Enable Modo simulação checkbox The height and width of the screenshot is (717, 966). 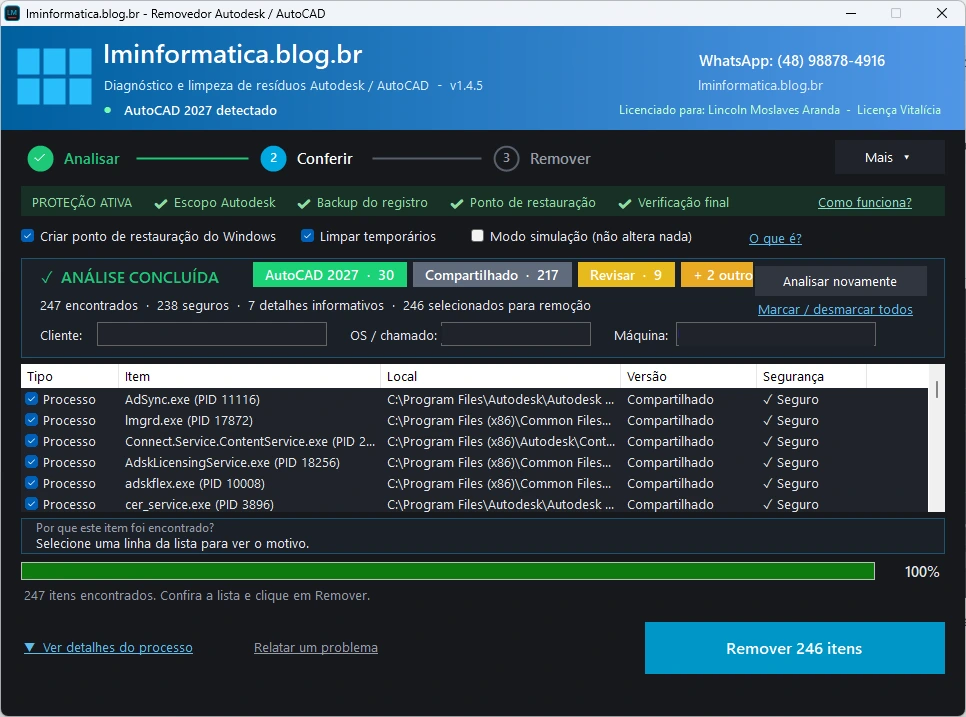click(x=477, y=236)
